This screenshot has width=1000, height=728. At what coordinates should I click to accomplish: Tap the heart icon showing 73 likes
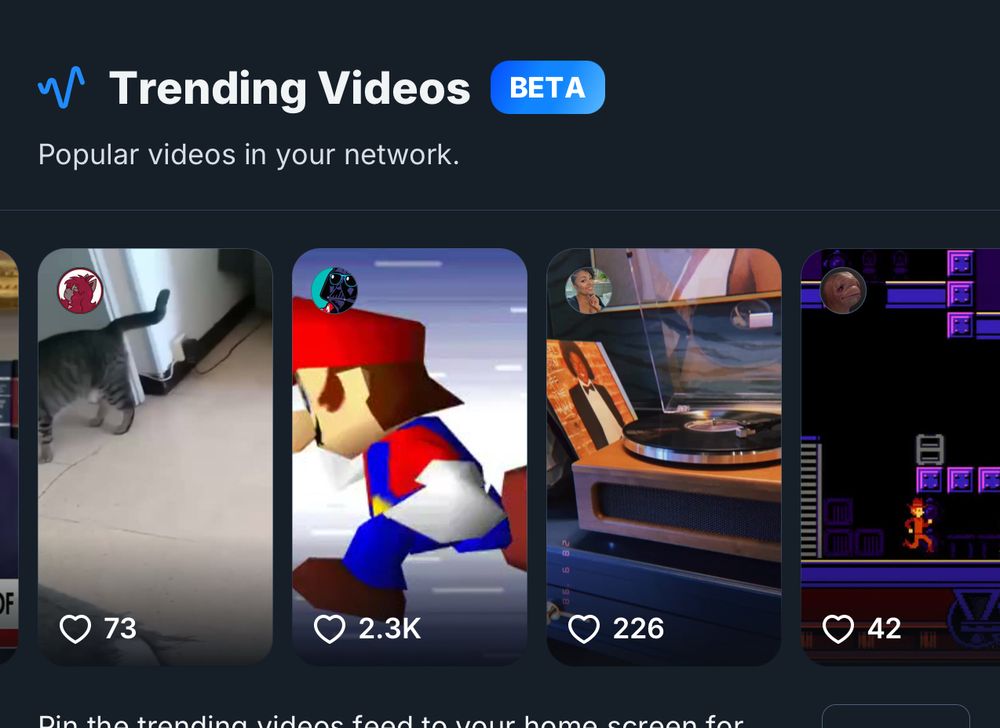point(77,628)
